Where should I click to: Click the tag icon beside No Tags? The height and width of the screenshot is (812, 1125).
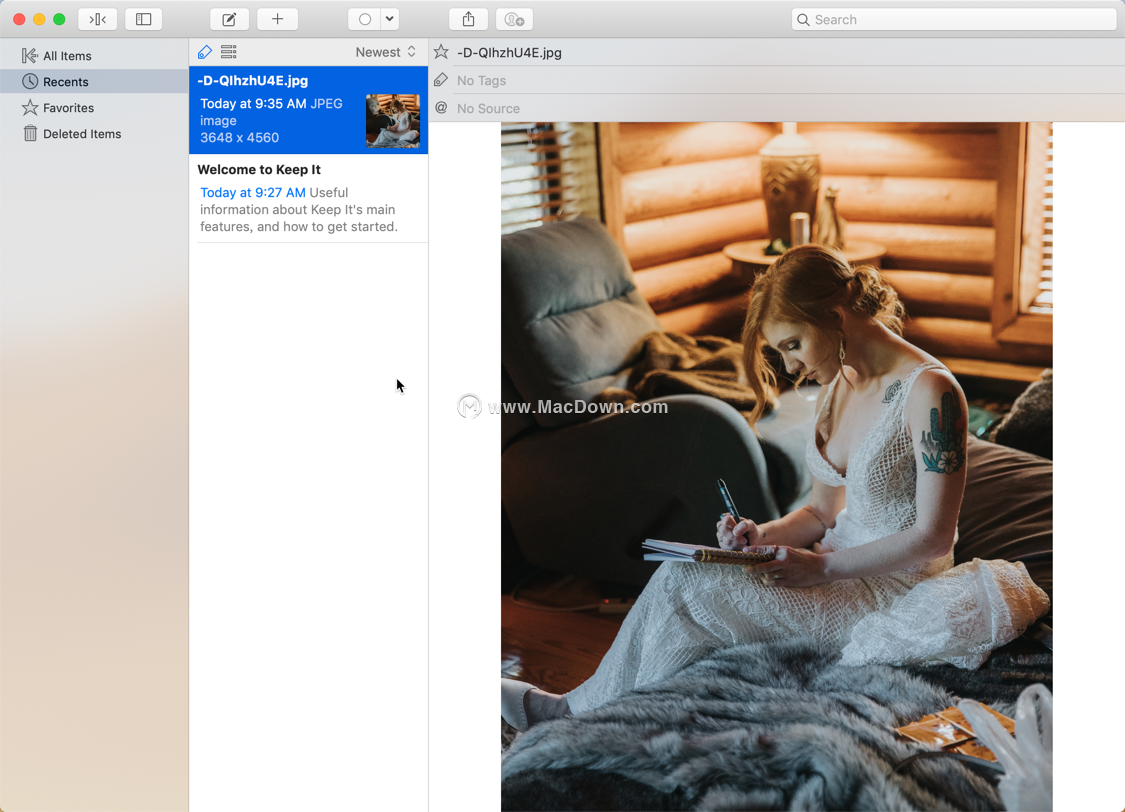tap(441, 80)
